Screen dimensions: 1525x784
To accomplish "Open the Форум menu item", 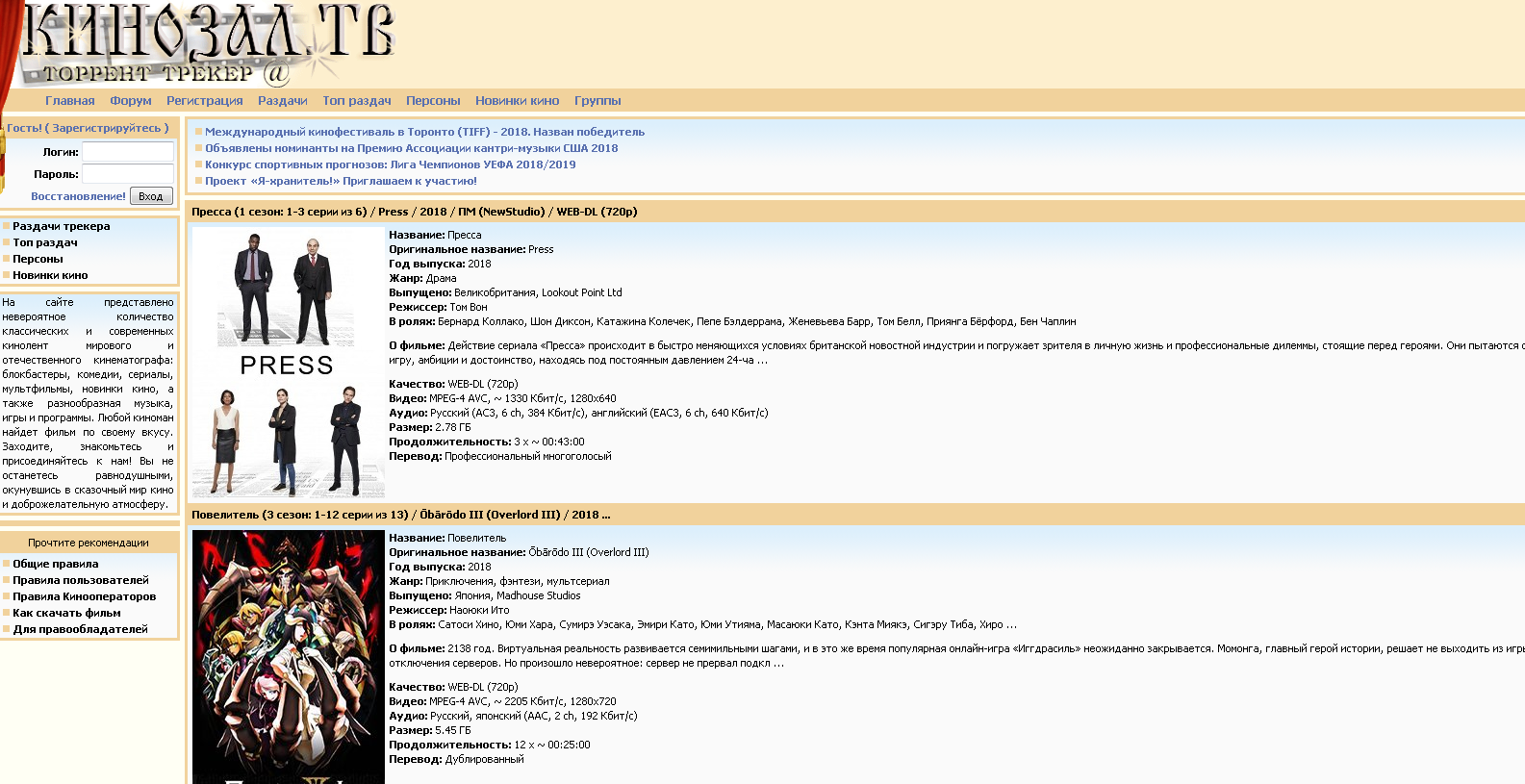I will [131, 101].
